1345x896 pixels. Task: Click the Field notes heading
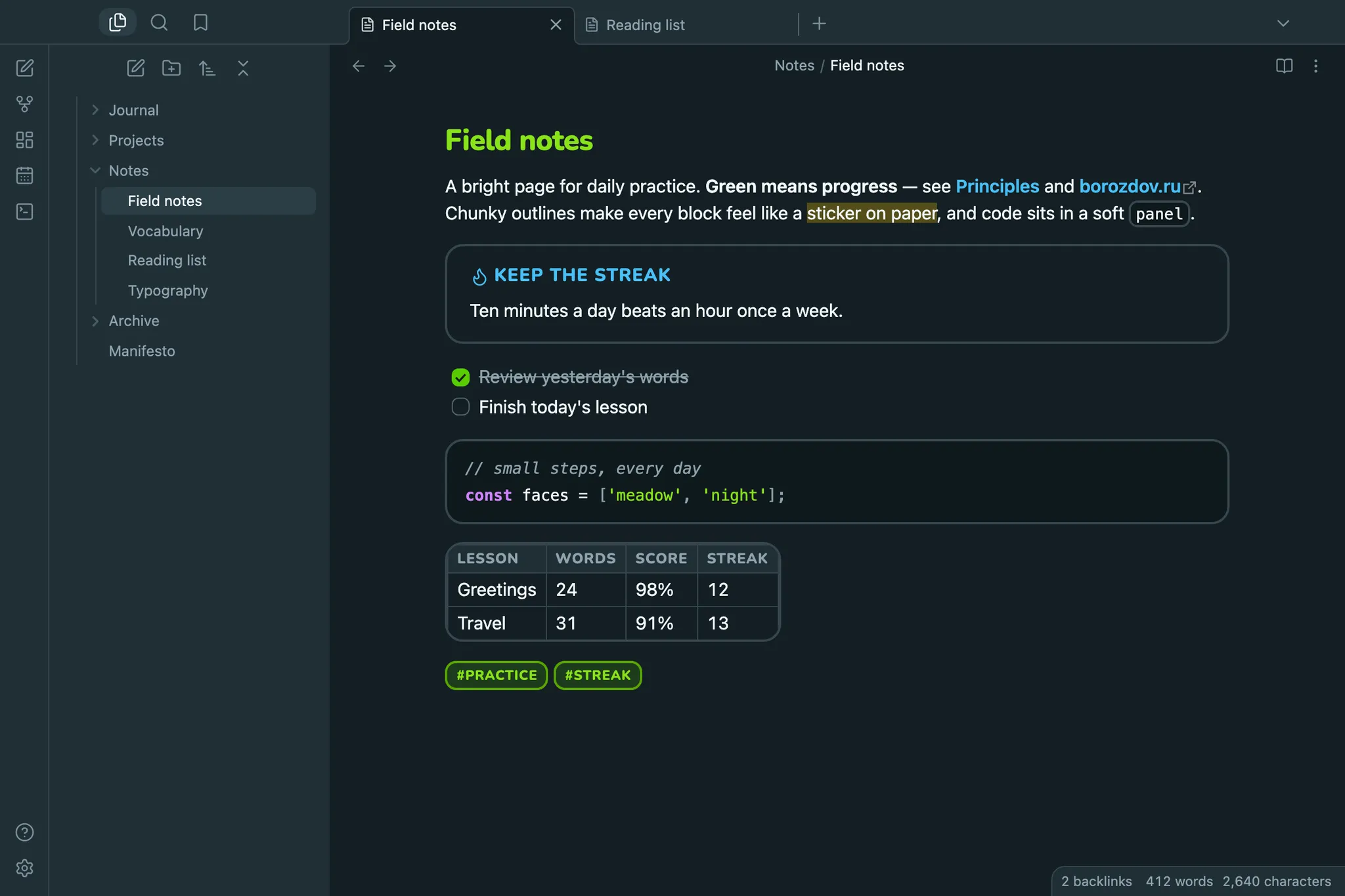pyautogui.click(x=519, y=140)
